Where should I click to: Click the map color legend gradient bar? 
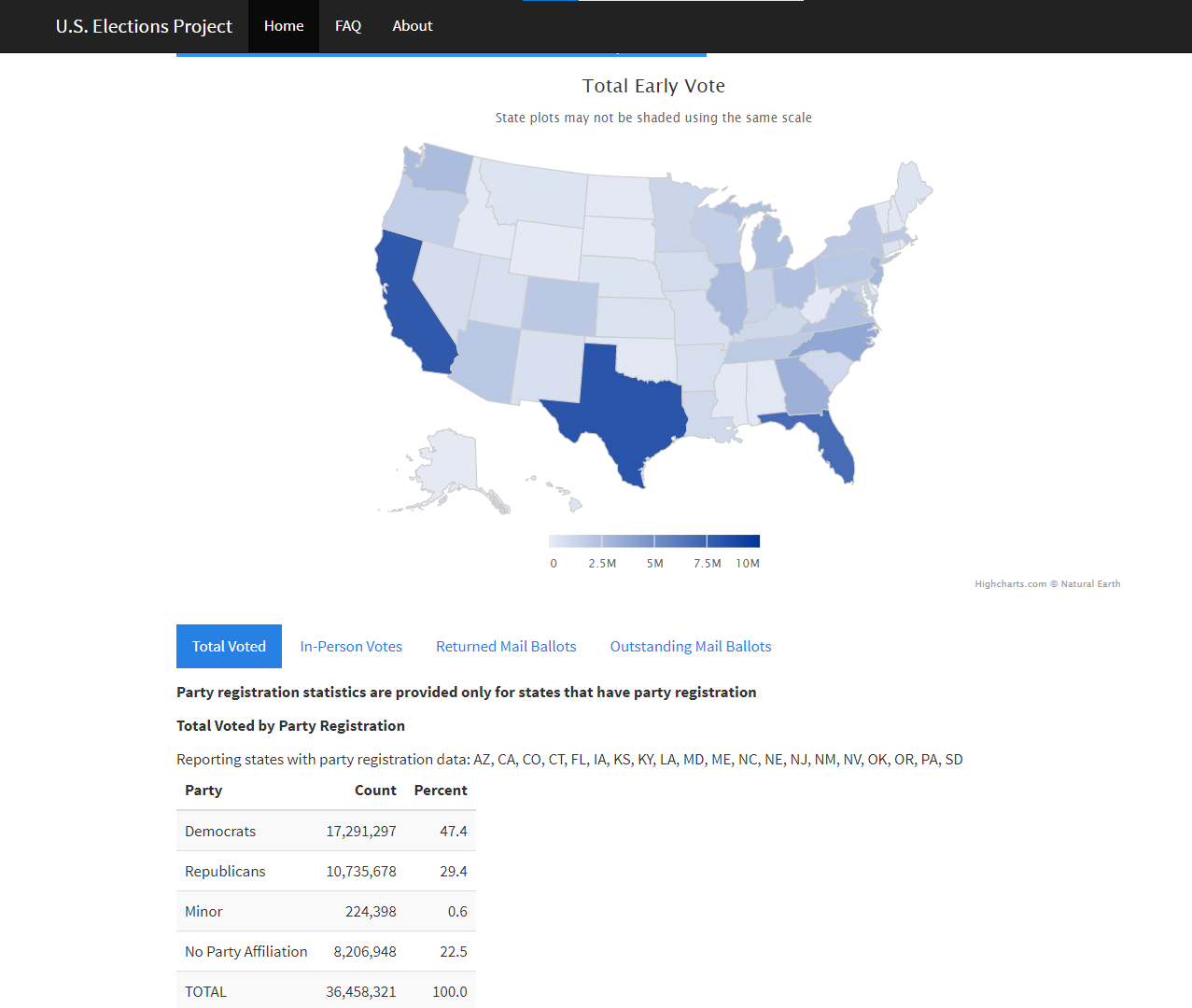pyautogui.click(x=654, y=541)
